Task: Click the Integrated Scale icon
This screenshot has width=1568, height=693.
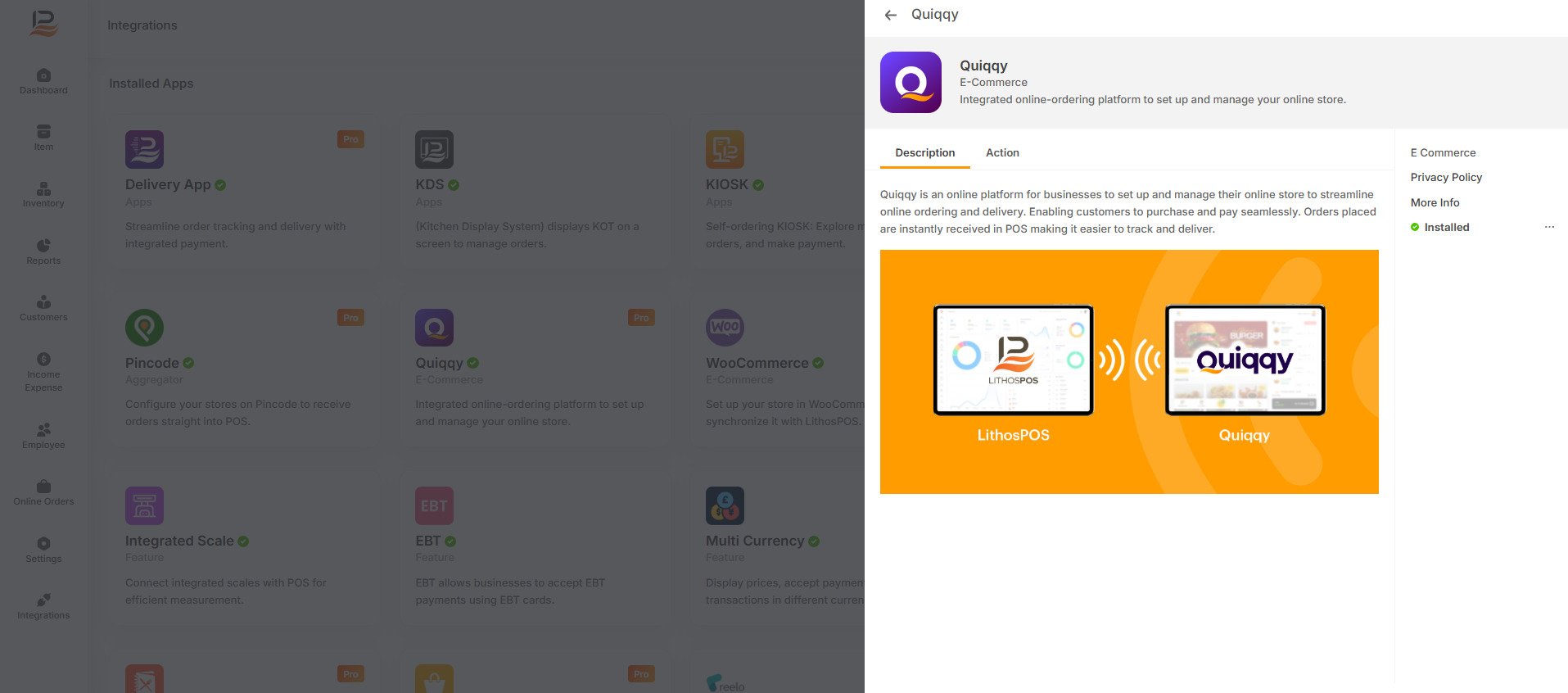Action: pos(144,505)
